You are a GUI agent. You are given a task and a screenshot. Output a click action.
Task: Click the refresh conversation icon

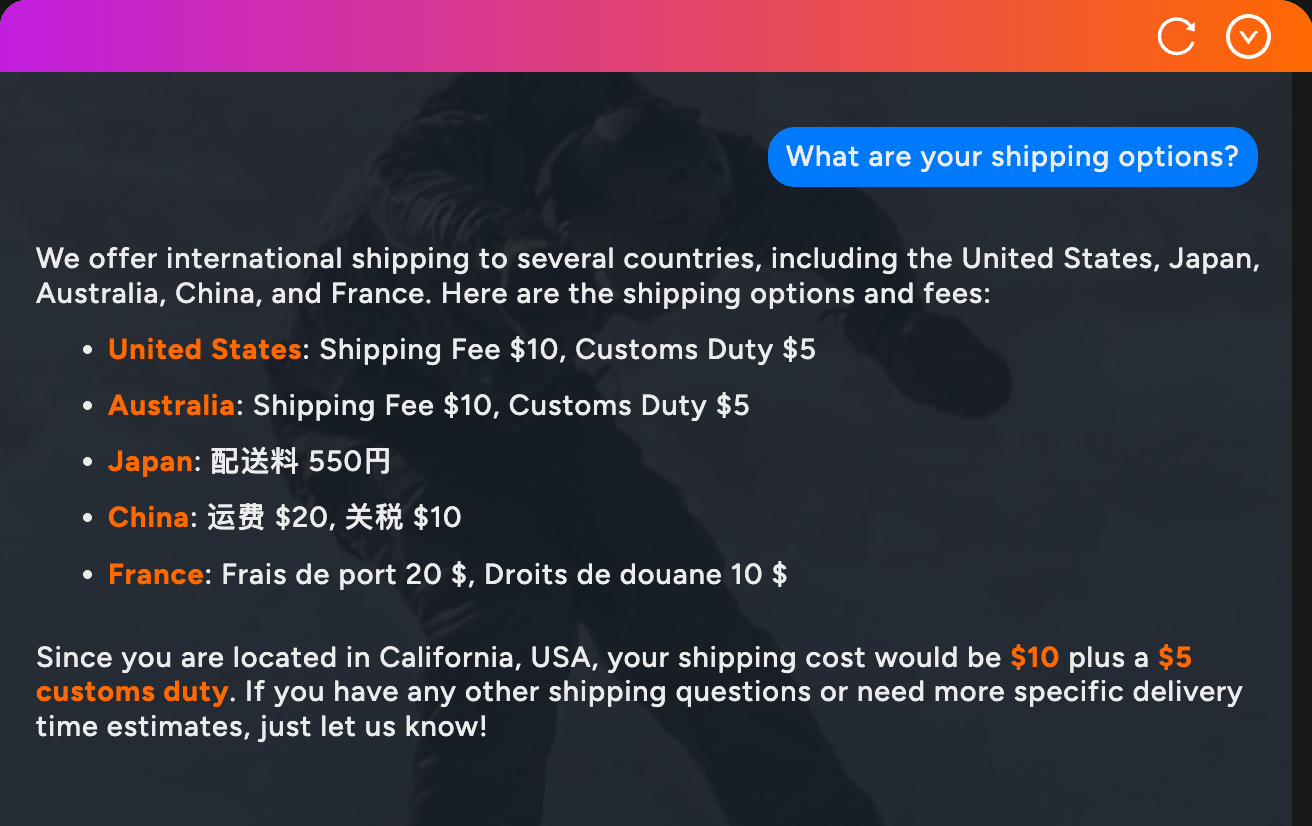click(1176, 37)
